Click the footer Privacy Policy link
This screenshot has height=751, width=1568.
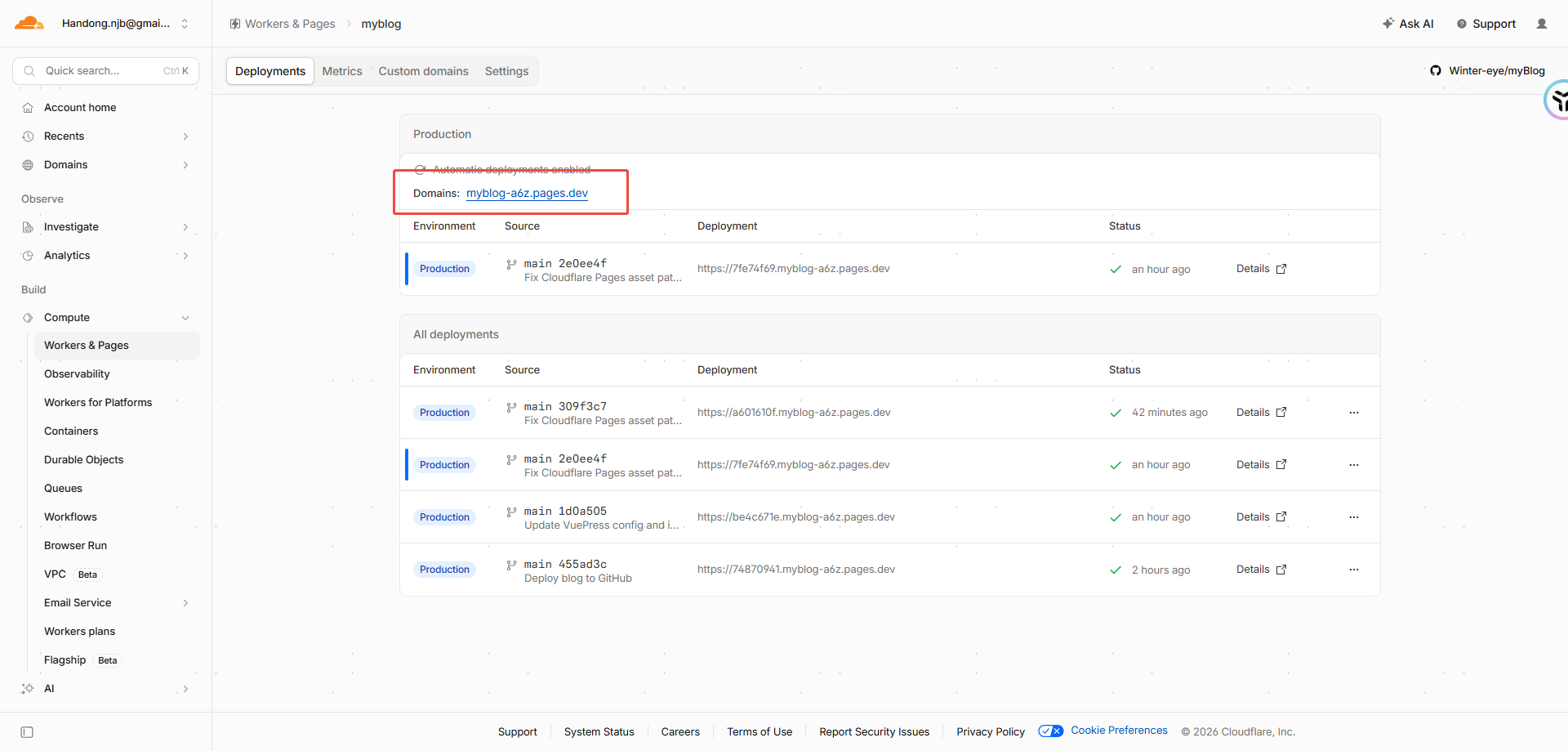tap(991, 732)
